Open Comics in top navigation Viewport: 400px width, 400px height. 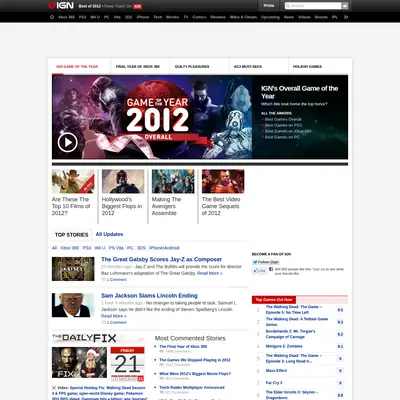pyautogui.click(x=199, y=17)
